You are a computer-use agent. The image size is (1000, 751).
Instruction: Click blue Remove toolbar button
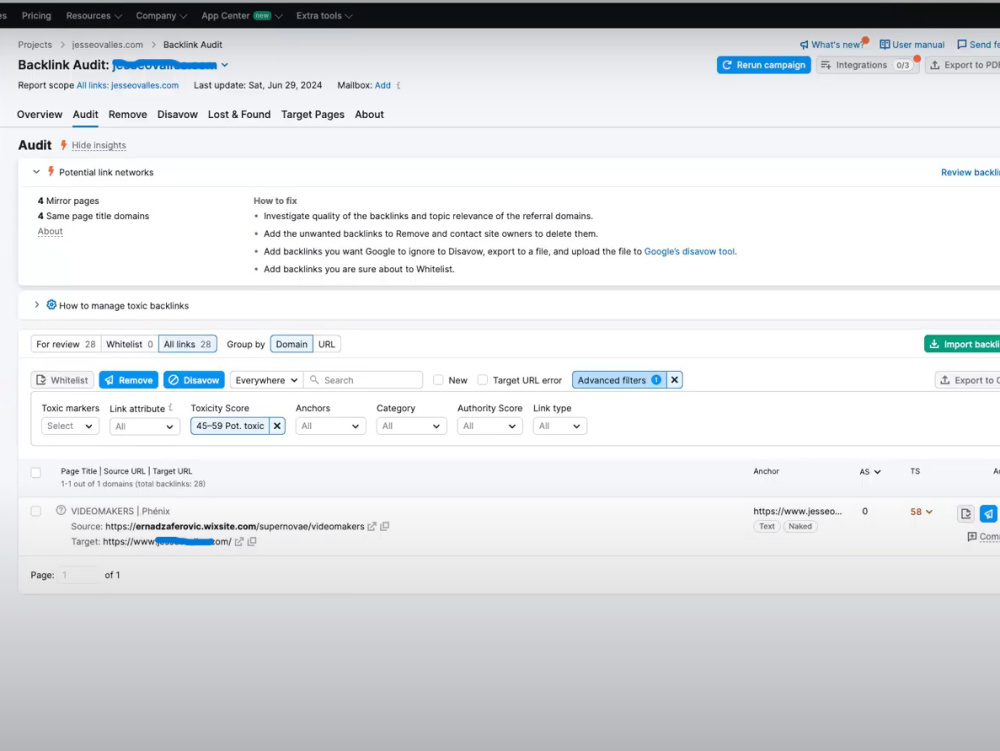[129, 380]
